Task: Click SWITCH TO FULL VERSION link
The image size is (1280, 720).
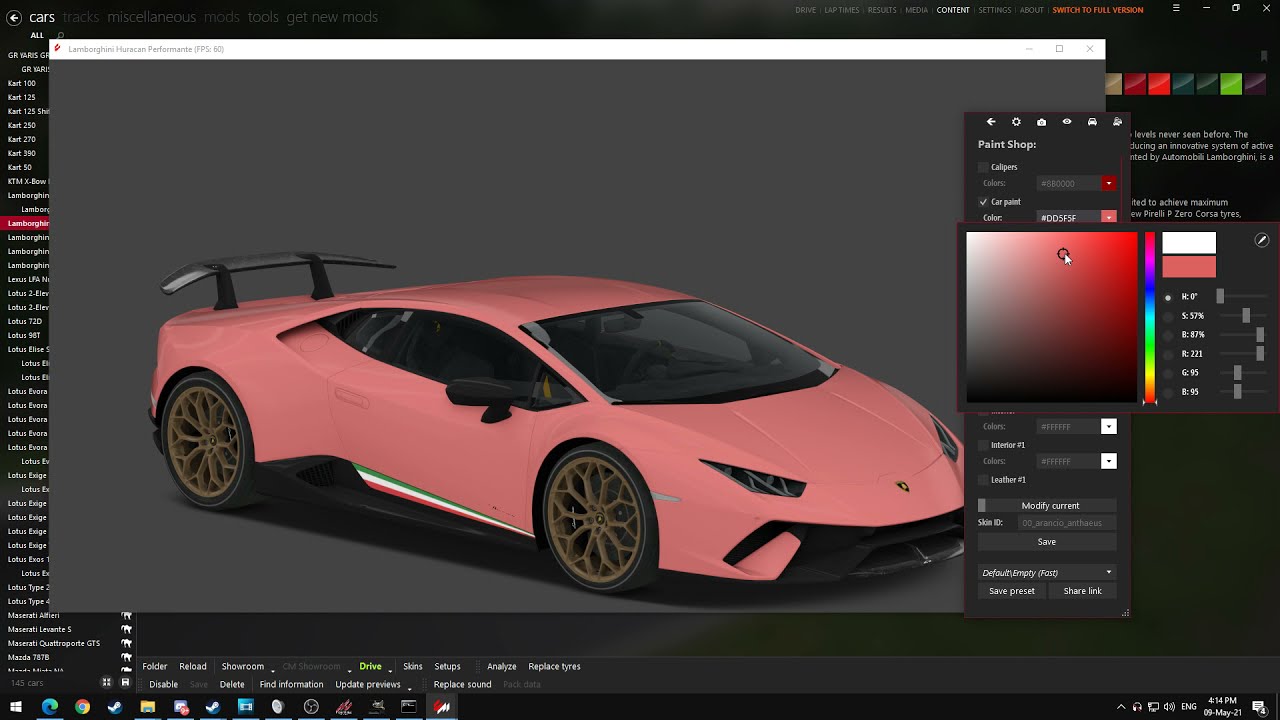Action: point(1098,10)
